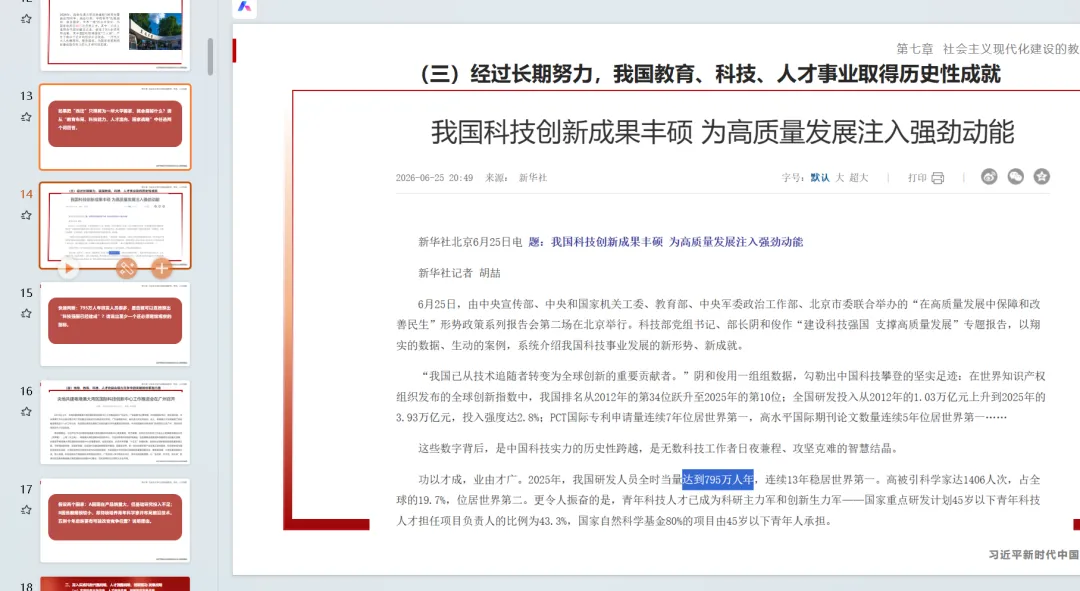Click the thumbnail panel scrollbar handle
Viewport: 1080px width, 591px height.
tap(210, 56)
